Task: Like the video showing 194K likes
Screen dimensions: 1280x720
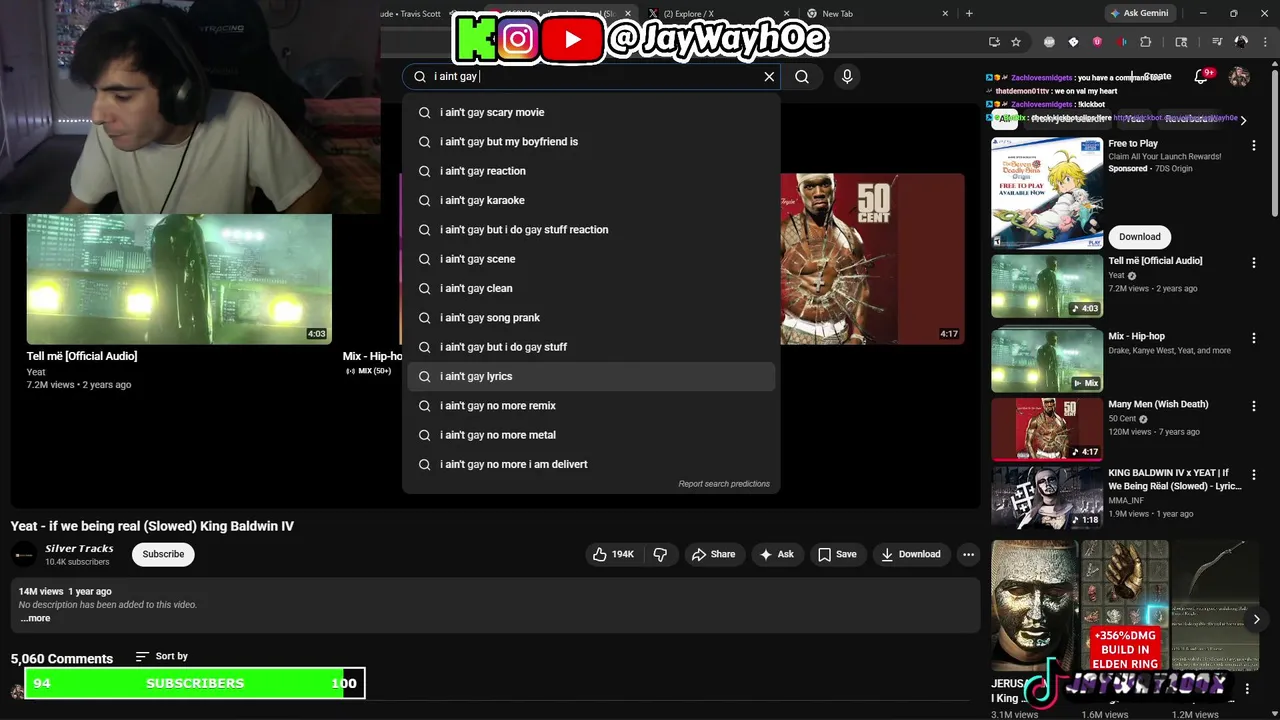Action: point(613,554)
